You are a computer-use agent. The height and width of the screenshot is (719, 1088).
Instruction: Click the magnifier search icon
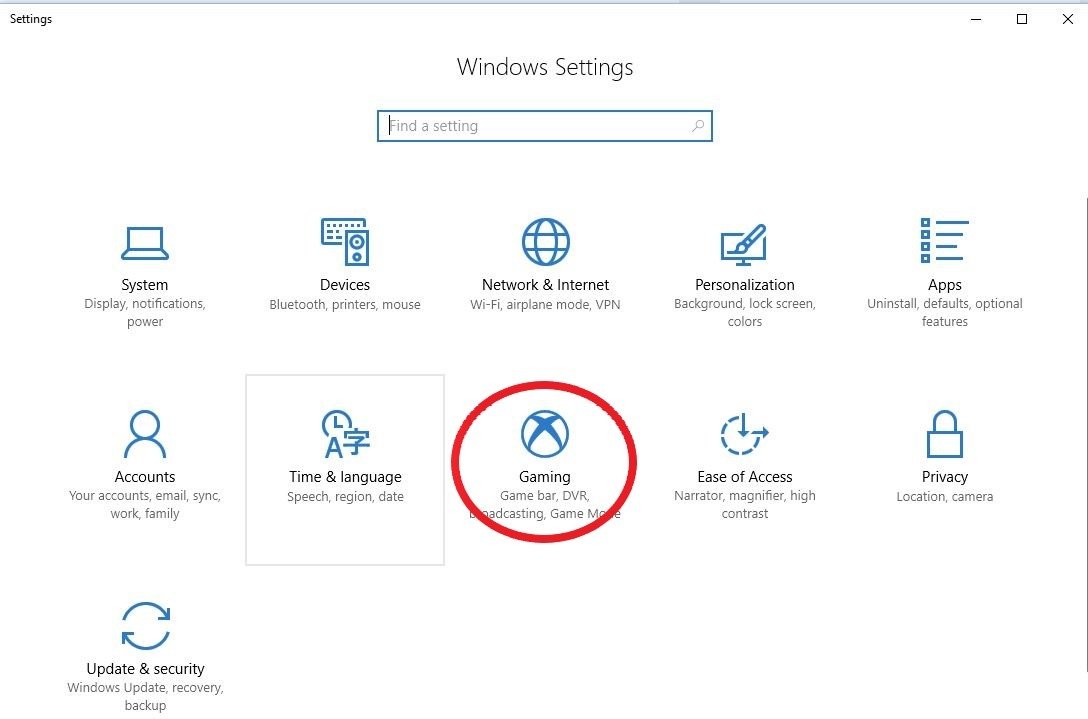tap(698, 126)
